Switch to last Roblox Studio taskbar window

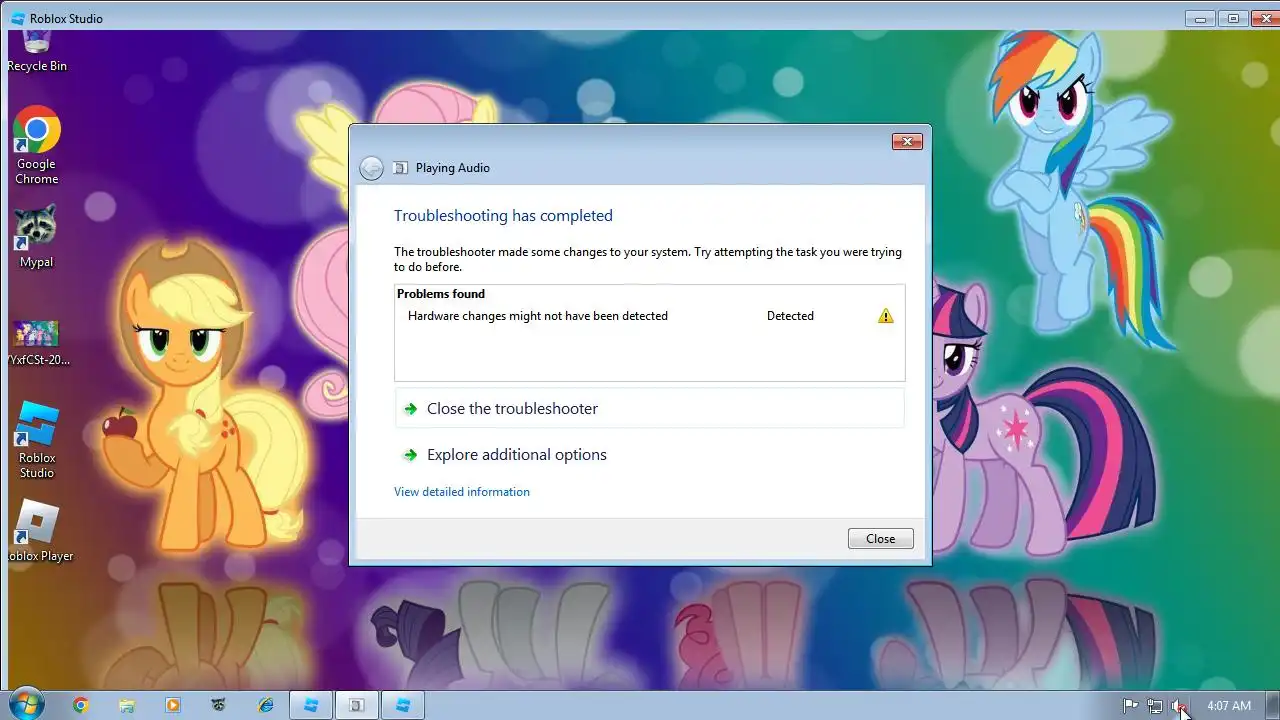point(402,705)
